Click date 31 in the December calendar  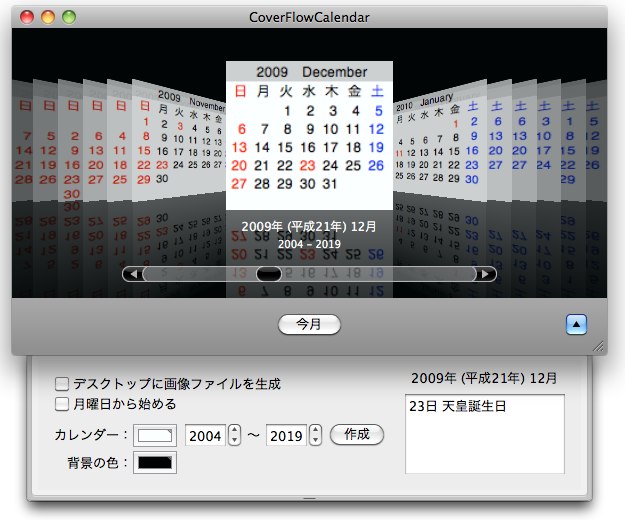[x=330, y=184]
